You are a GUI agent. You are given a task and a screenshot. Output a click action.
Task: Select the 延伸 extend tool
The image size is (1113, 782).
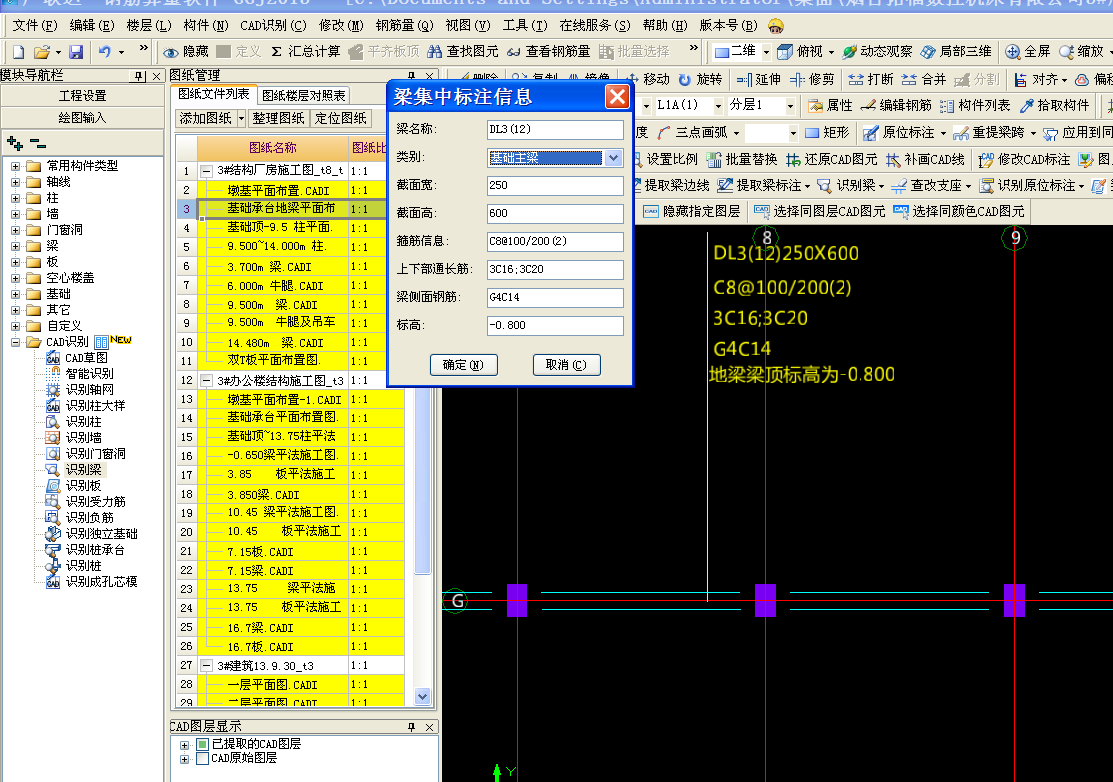759,79
